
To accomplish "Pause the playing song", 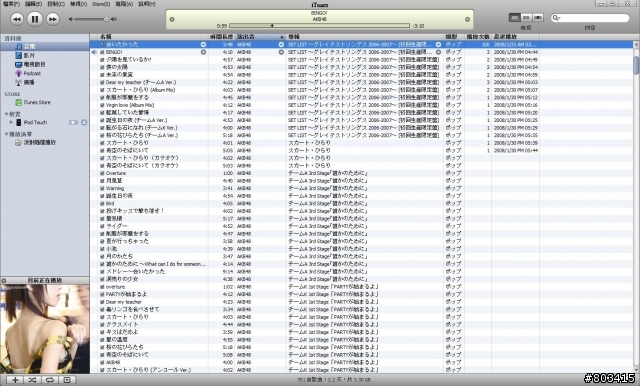I will pyautogui.click(x=35, y=19).
